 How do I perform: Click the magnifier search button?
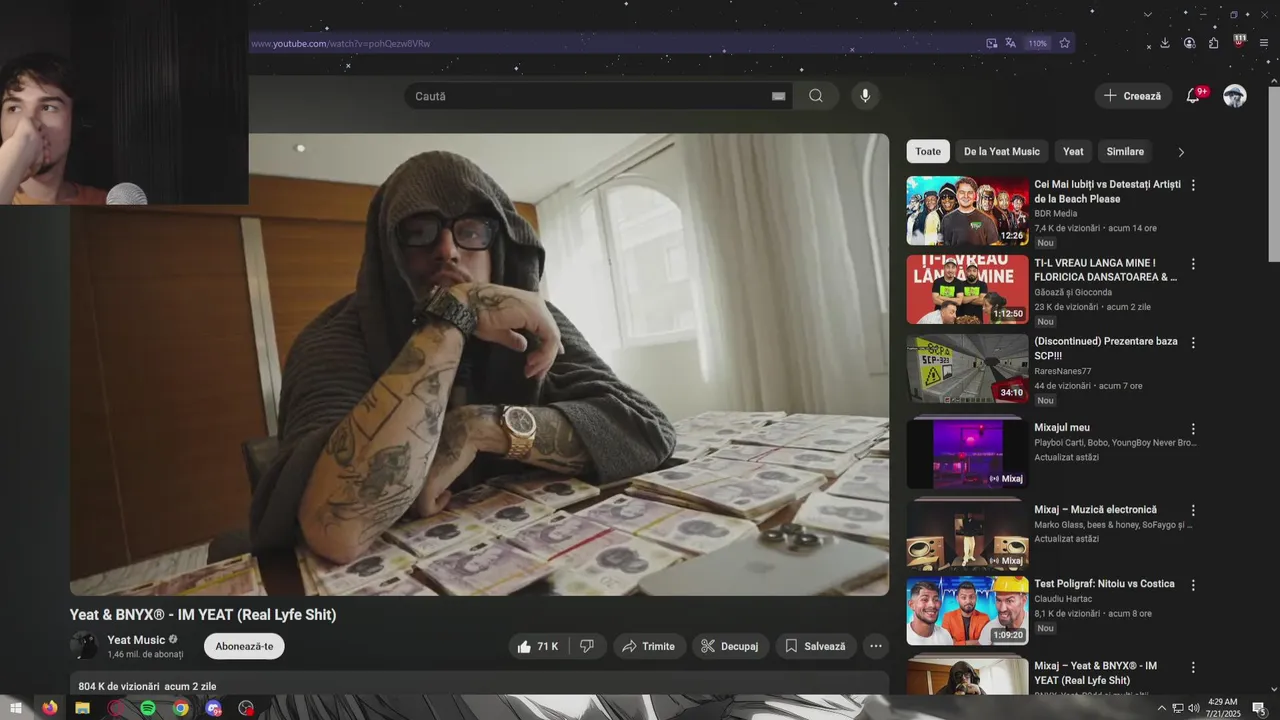(x=816, y=96)
